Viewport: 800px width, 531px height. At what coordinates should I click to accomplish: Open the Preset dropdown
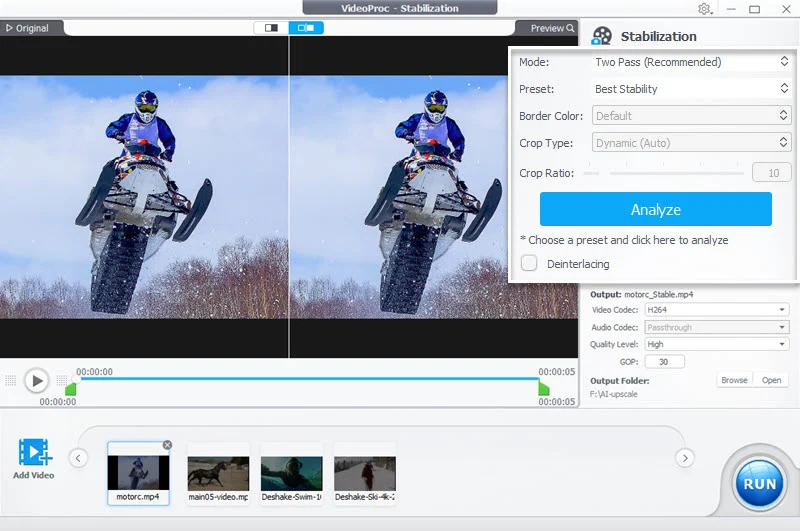[x=691, y=89]
